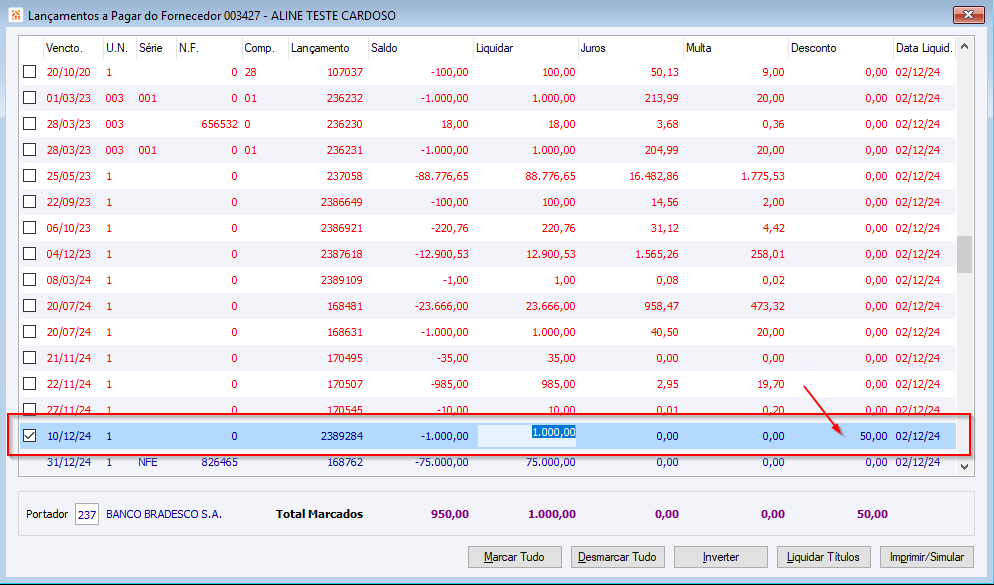Viewport: 994px width, 585px height.
Task: Close the Lançamentos a Pagar window
Action: [x=968, y=15]
